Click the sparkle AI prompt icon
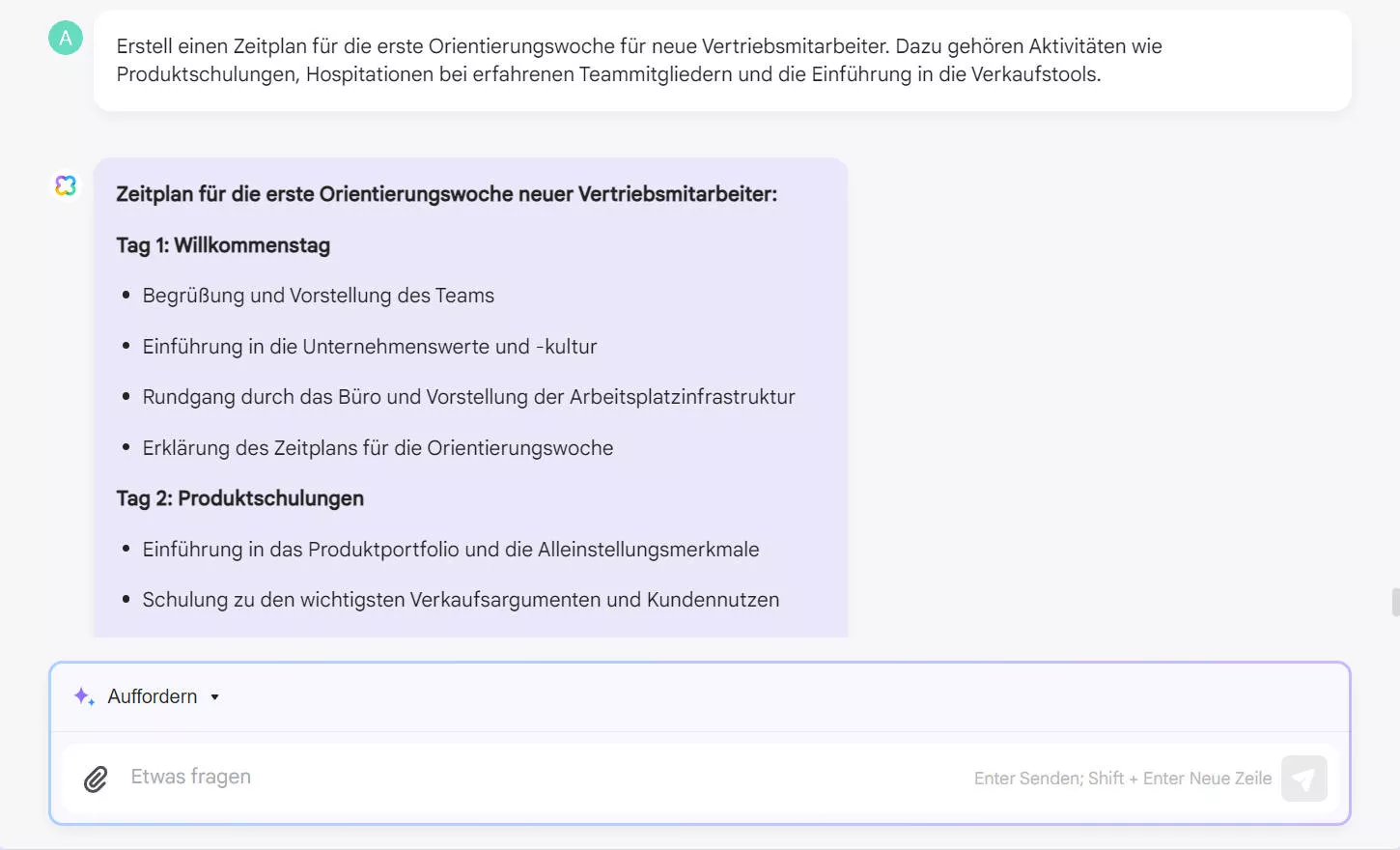This screenshot has width=1400, height=850. pos(83,695)
